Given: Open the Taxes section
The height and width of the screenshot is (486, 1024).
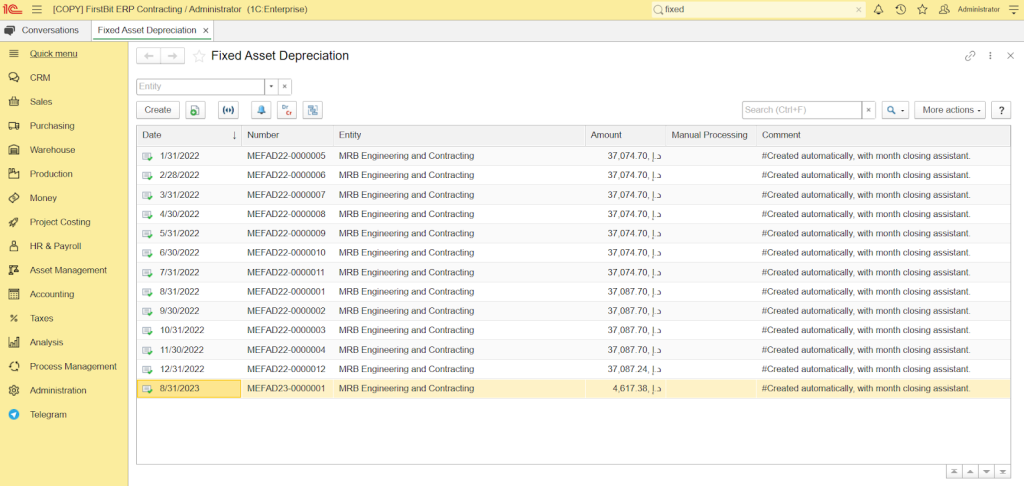Looking at the screenshot, I should click(40, 318).
